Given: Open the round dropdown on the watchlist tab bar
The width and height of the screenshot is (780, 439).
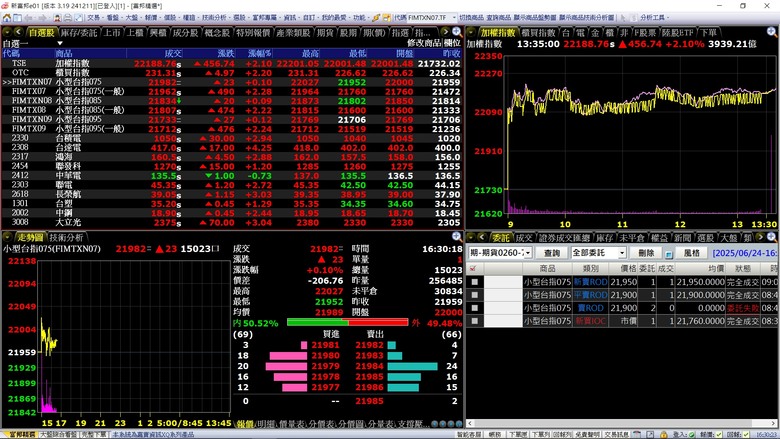Looking at the screenshot, I should (x=7, y=32).
